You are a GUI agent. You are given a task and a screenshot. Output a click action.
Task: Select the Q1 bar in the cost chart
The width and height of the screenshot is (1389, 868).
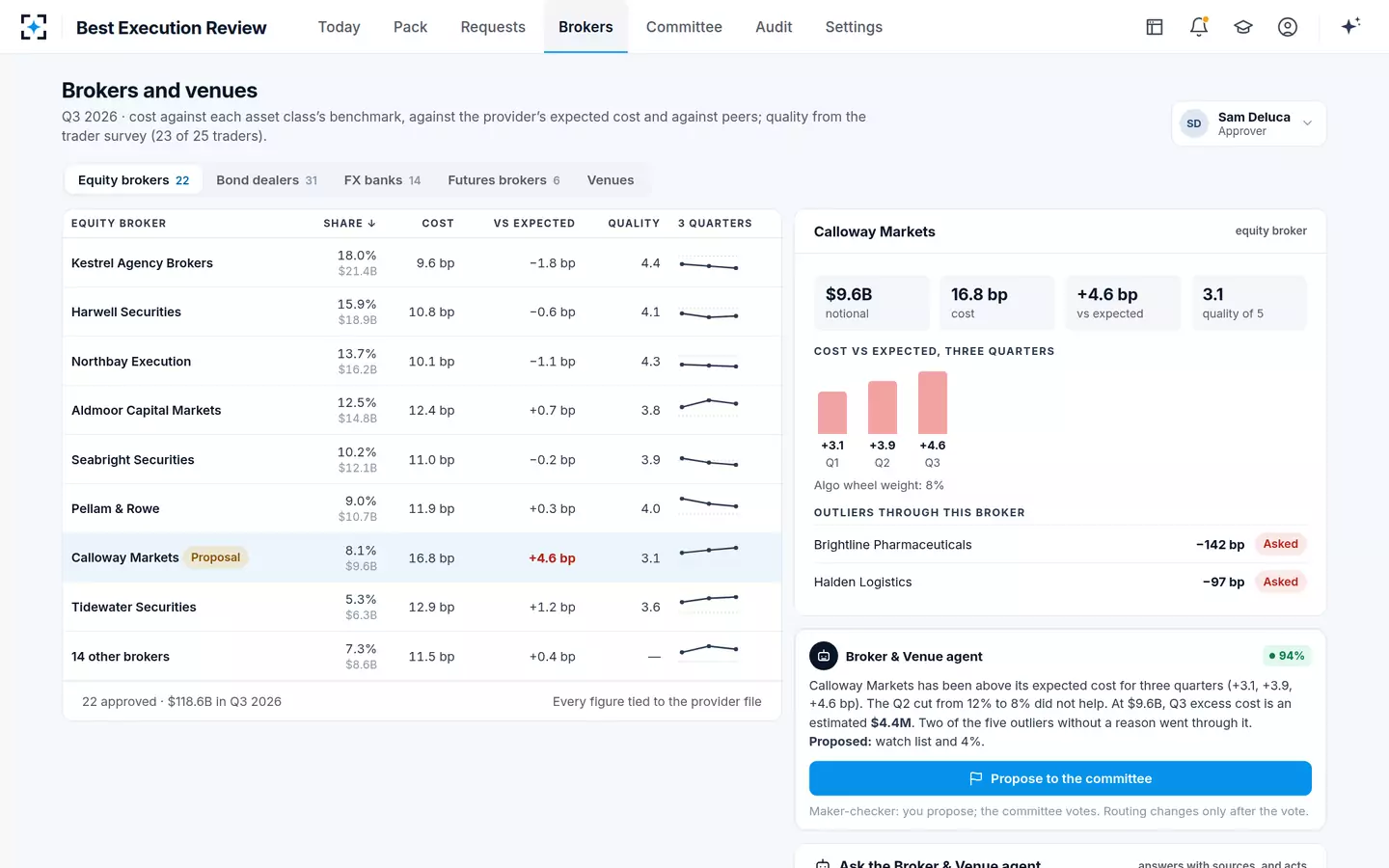pyautogui.click(x=832, y=413)
